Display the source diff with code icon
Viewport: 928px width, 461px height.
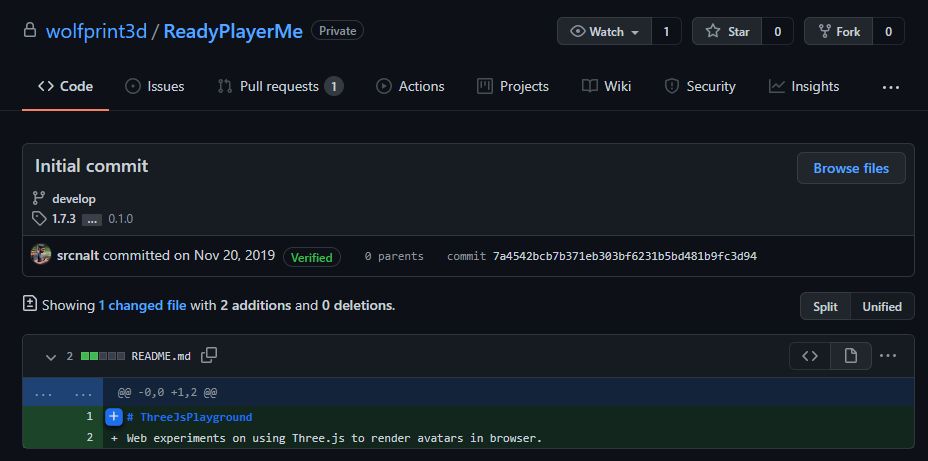pyautogui.click(x=810, y=356)
